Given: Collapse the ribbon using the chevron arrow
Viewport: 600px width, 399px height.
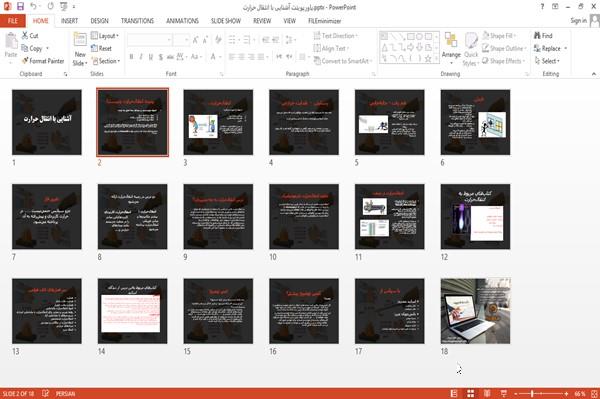Looking at the screenshot, I should (x=593, y=74).
